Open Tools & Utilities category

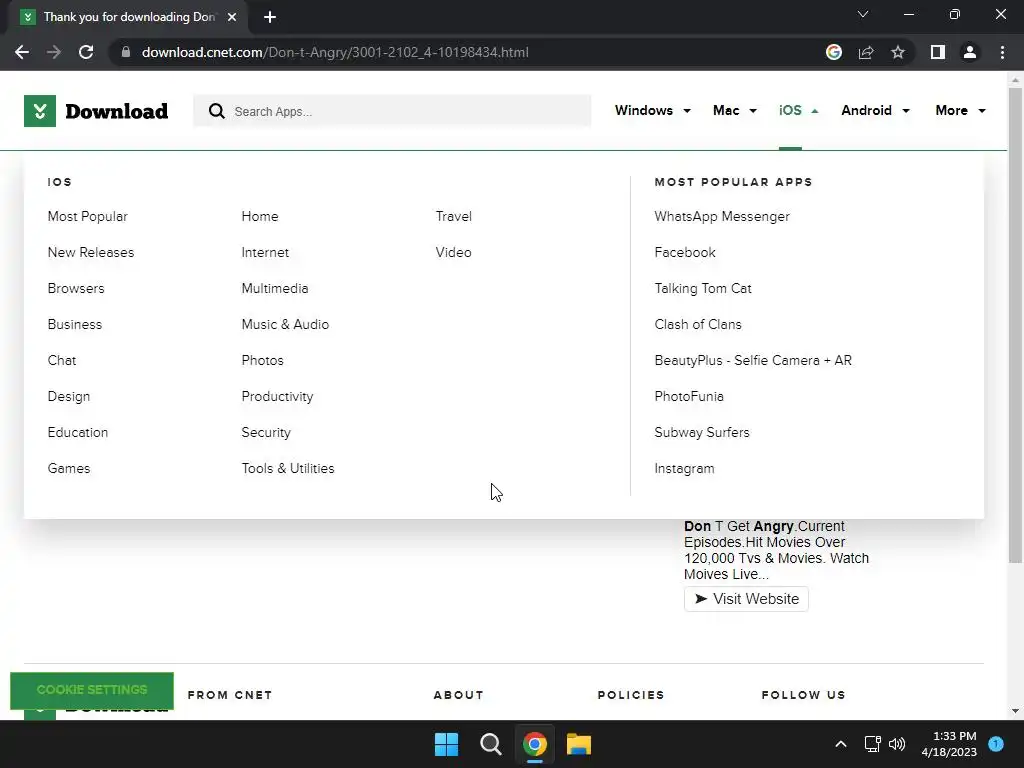tap(288, 468)
